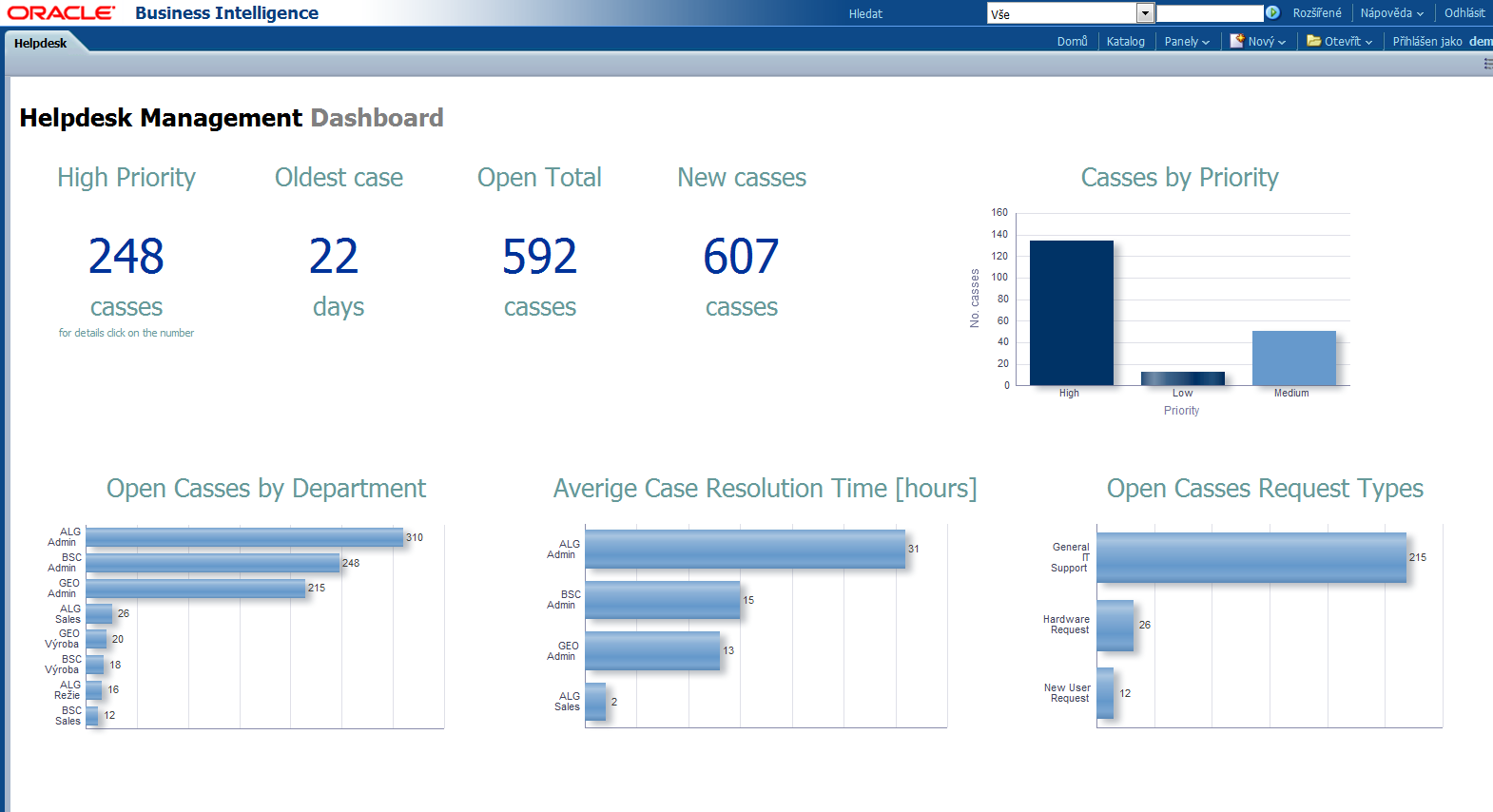Click the BSC Admin 15 hours bar
This screenshot has width=1493, height=812.
point(662,600)
